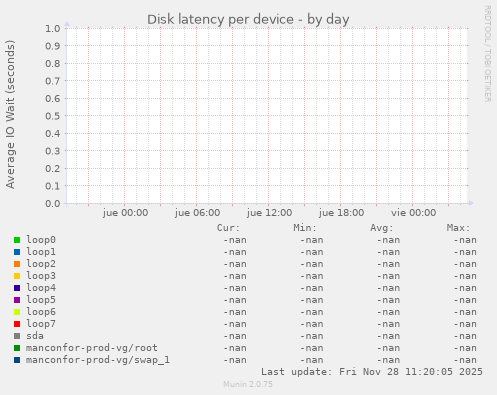Select the loop7 legend label

click(x=41, y=324)
